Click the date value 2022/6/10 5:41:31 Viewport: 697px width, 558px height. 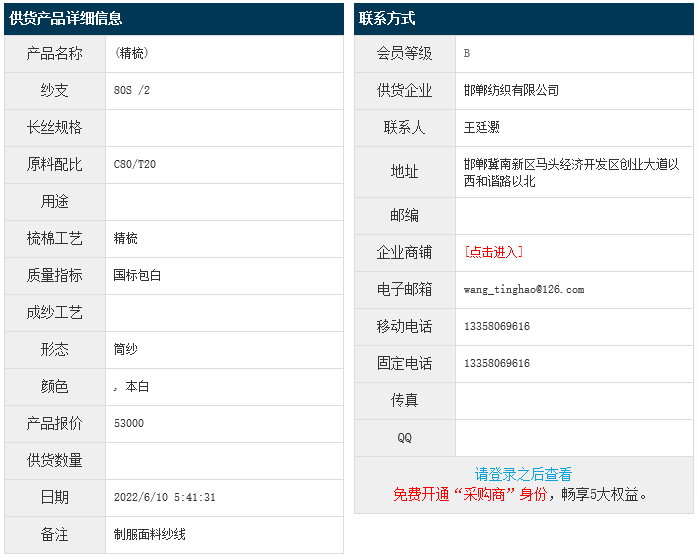pyautogui.click(x=165, y=497)
